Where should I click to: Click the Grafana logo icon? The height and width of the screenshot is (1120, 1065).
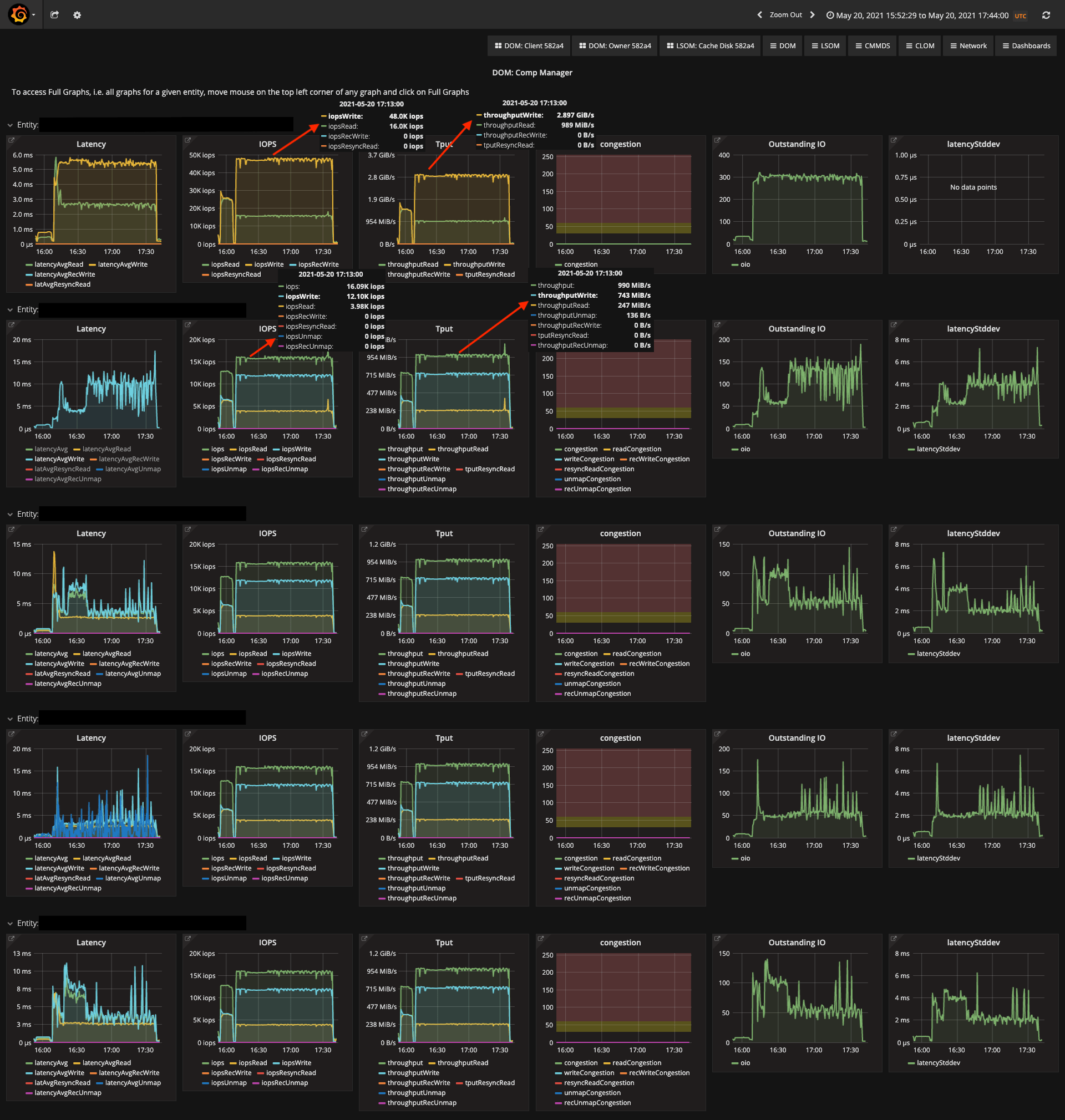pyautogui.click(x=19, y=14)
